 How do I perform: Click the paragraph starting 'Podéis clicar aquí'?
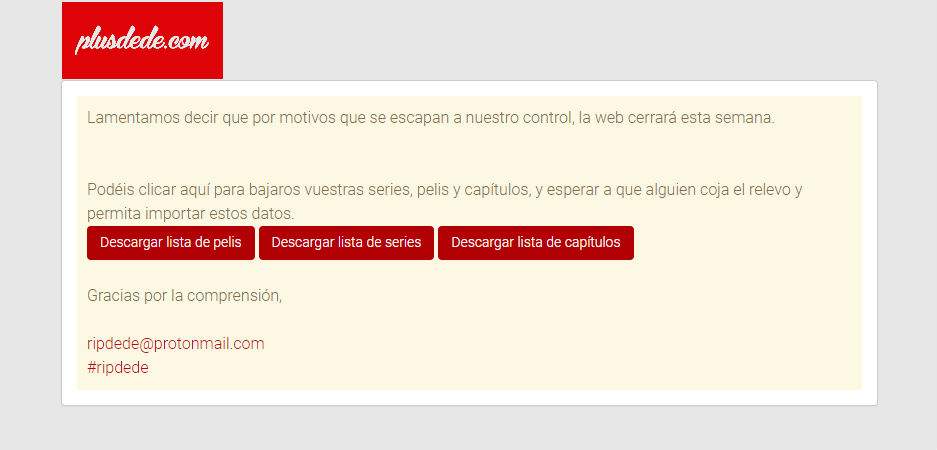click(x=445, y=201)
